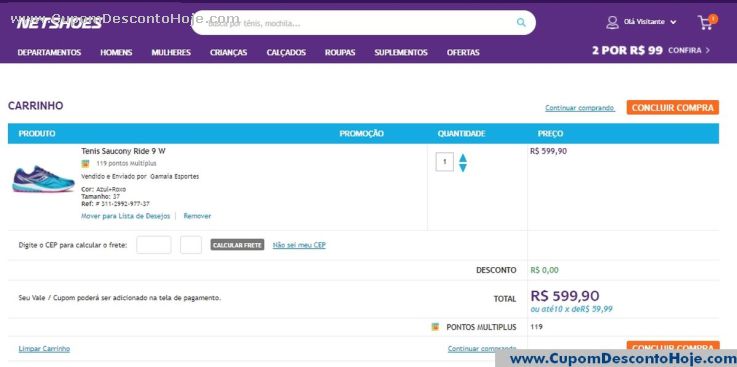The width and height of the screenshot is (737, 367).
Task: Increase quantity with up arrow
Action: tap(463, 157)
